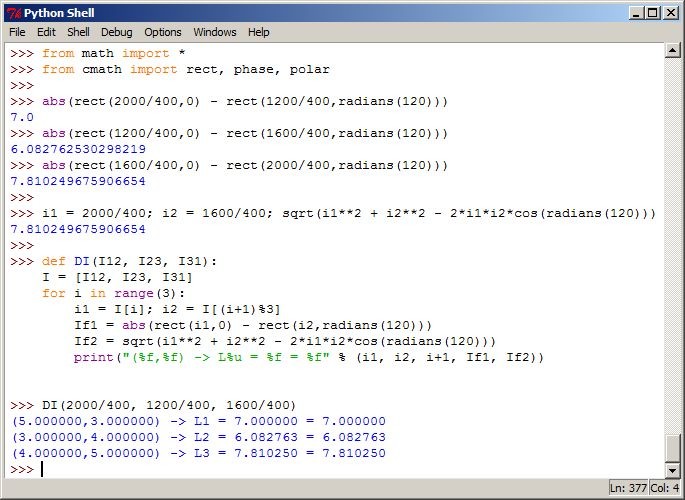Open the File menu

pos(17,32)
